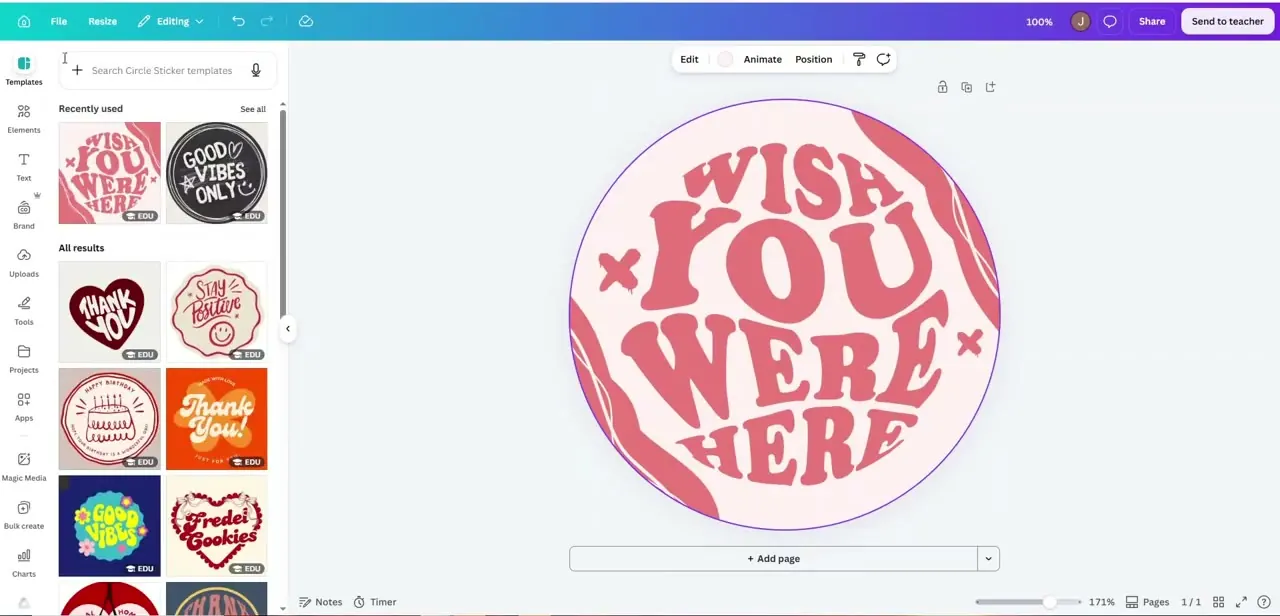Viewport: 1280px width, 616px height.
Task: Open the Magic Media app
Action: tap(24, 466)
